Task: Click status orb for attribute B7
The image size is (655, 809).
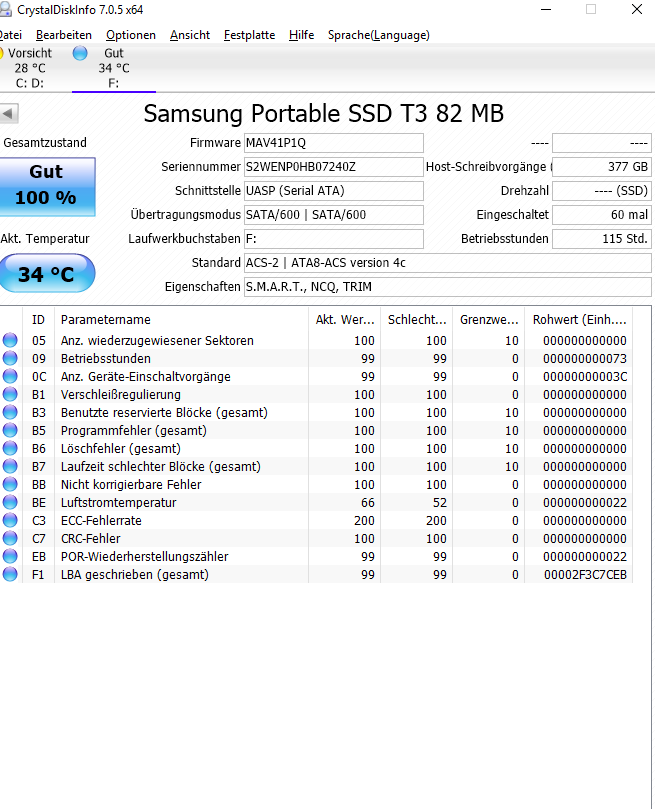Action: click(10, 466)
